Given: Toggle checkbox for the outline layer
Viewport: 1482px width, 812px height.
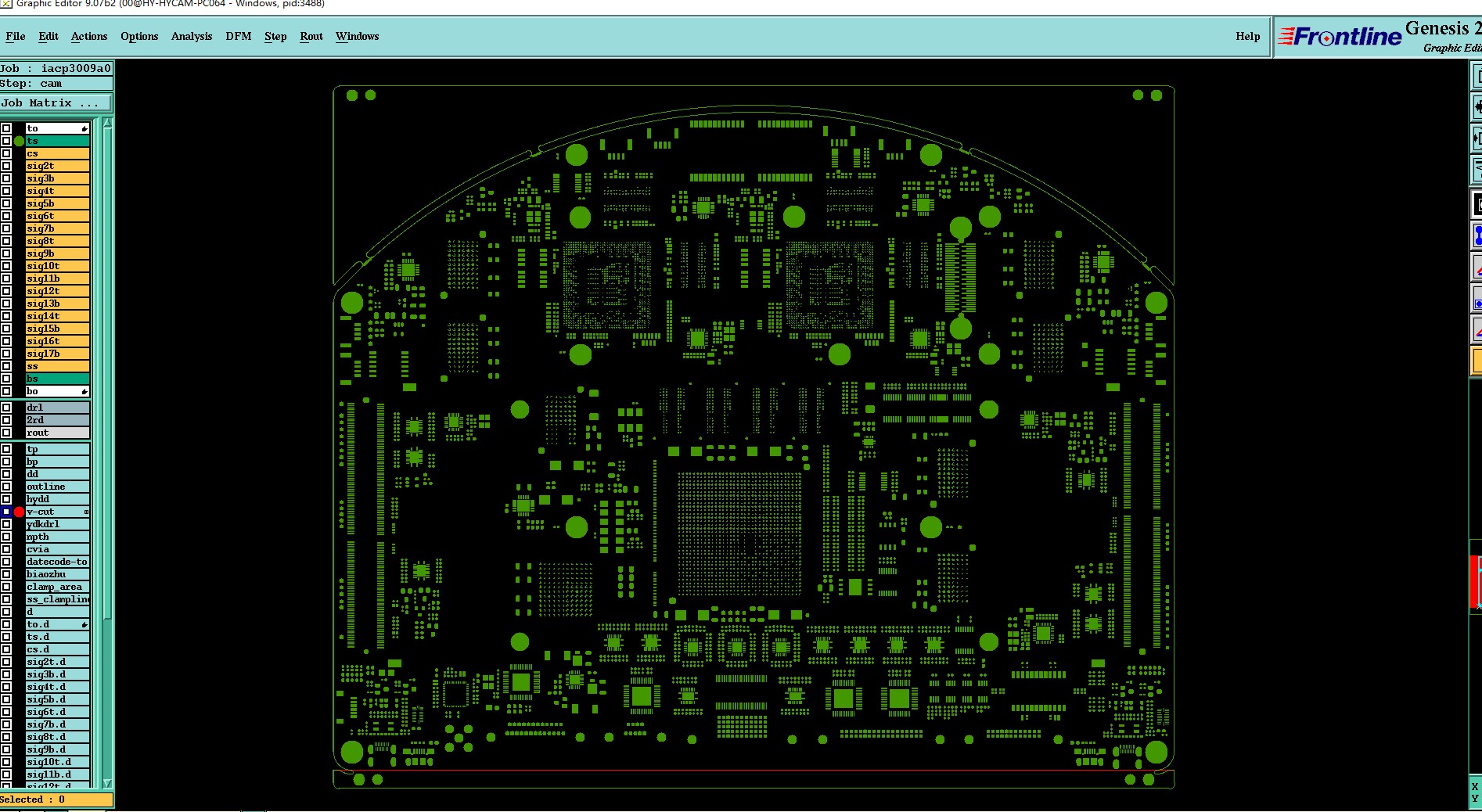Looking at the screenshot, I should click(x=6, y=487).
